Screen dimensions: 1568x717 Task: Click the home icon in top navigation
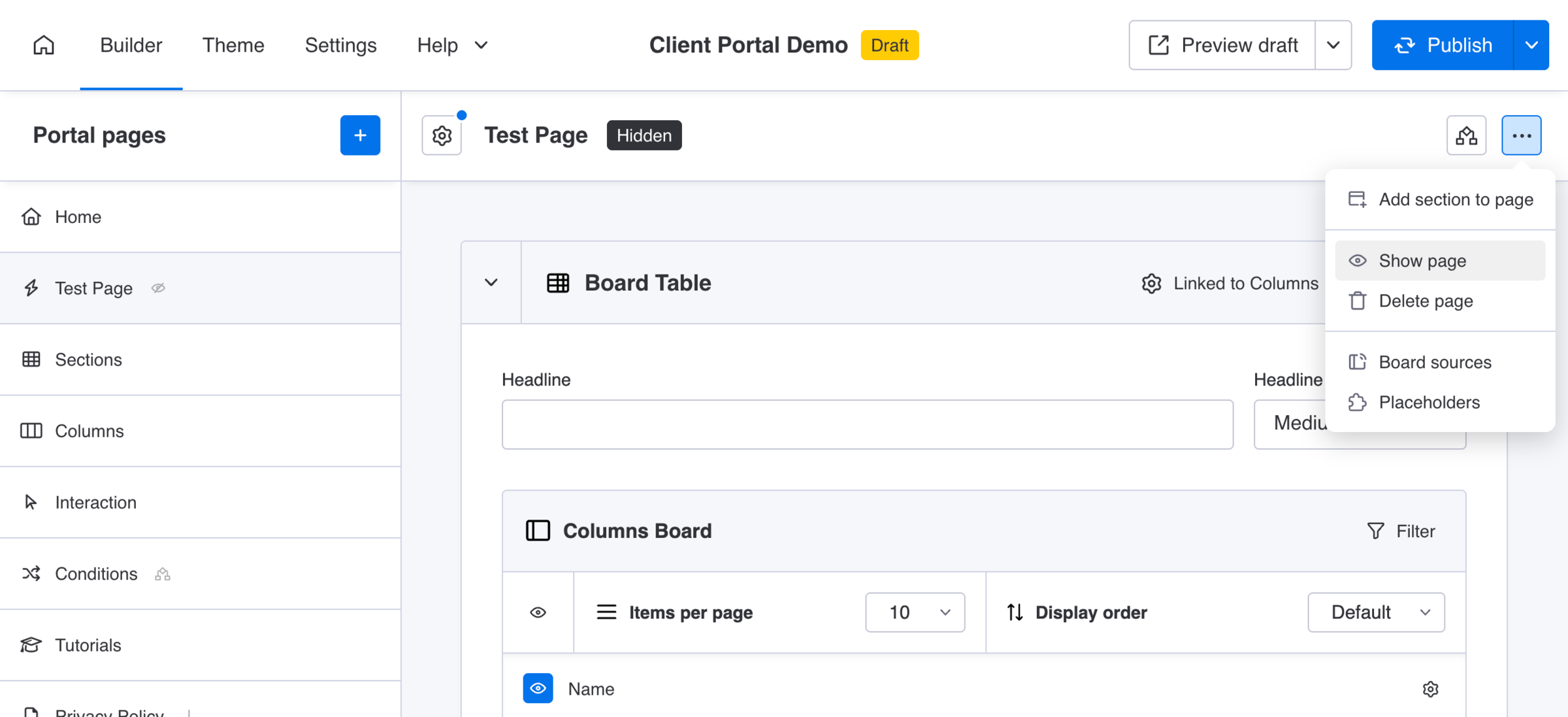pyautogui.click(x=44, y=45)
